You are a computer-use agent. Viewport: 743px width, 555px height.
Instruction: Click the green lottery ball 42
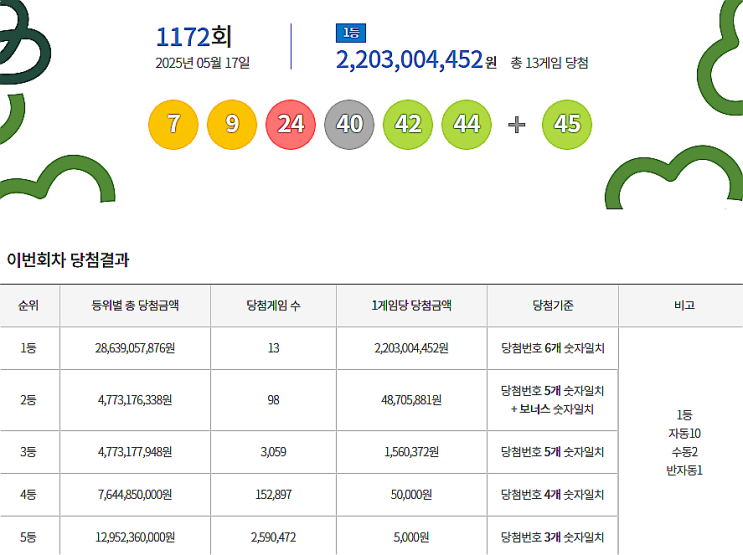[408, 125]
